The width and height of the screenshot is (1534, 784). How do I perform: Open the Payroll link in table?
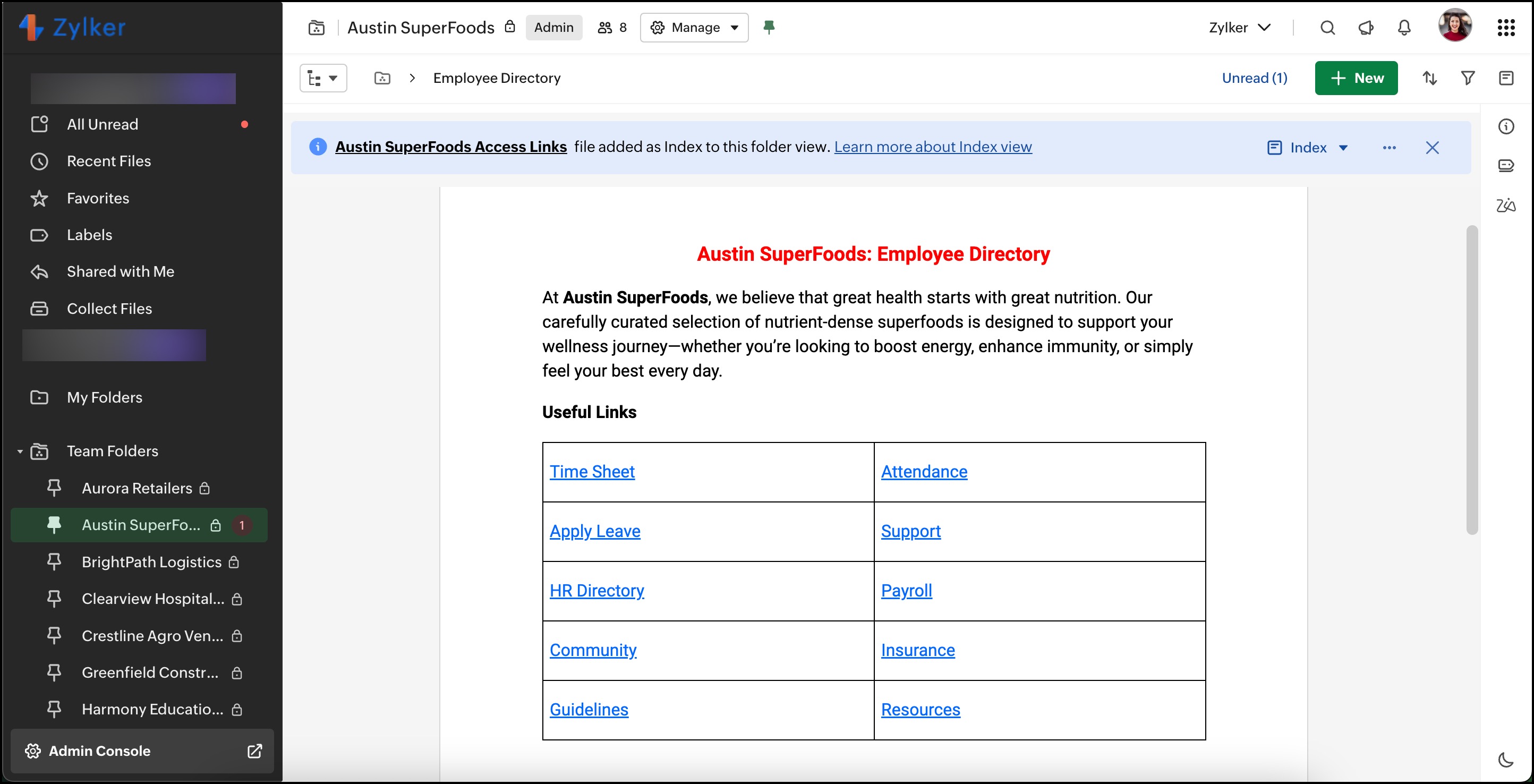(906, 591)
